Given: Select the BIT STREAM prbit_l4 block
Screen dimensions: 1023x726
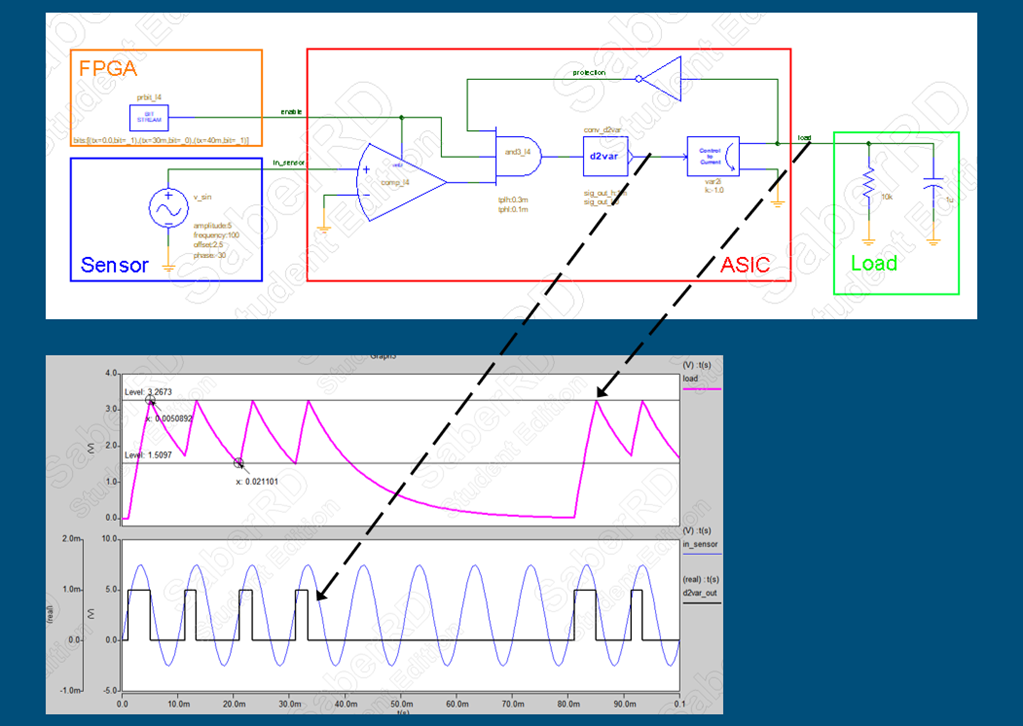Looking at the screenshot, I should (148, 115).
